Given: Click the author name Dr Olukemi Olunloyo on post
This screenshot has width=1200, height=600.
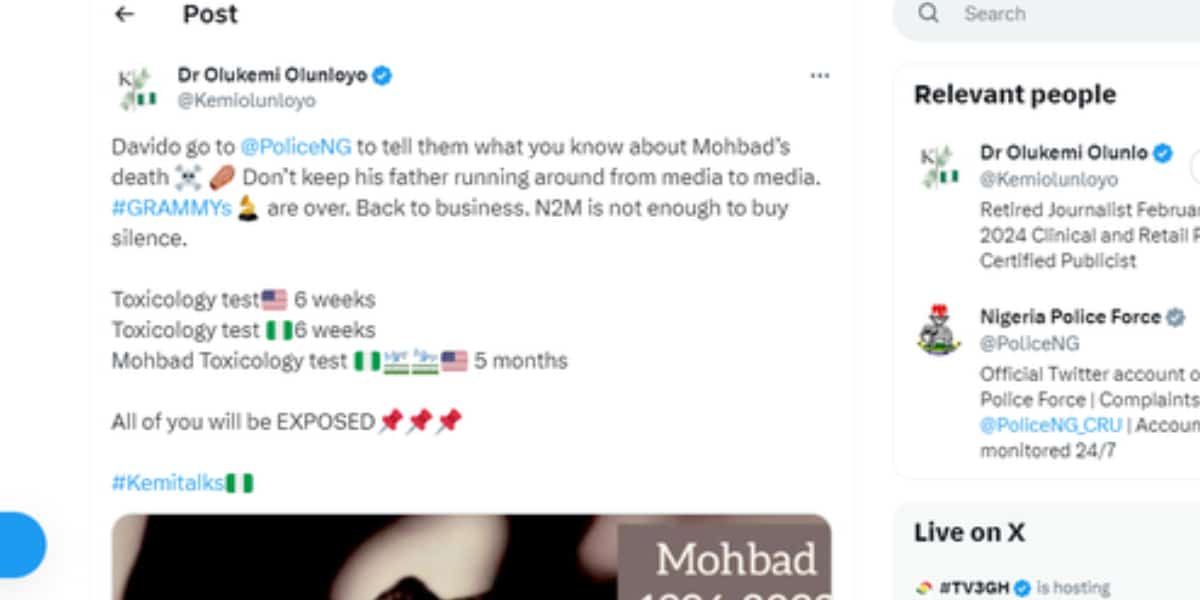Looking at the screenshot, I should 272,75.
